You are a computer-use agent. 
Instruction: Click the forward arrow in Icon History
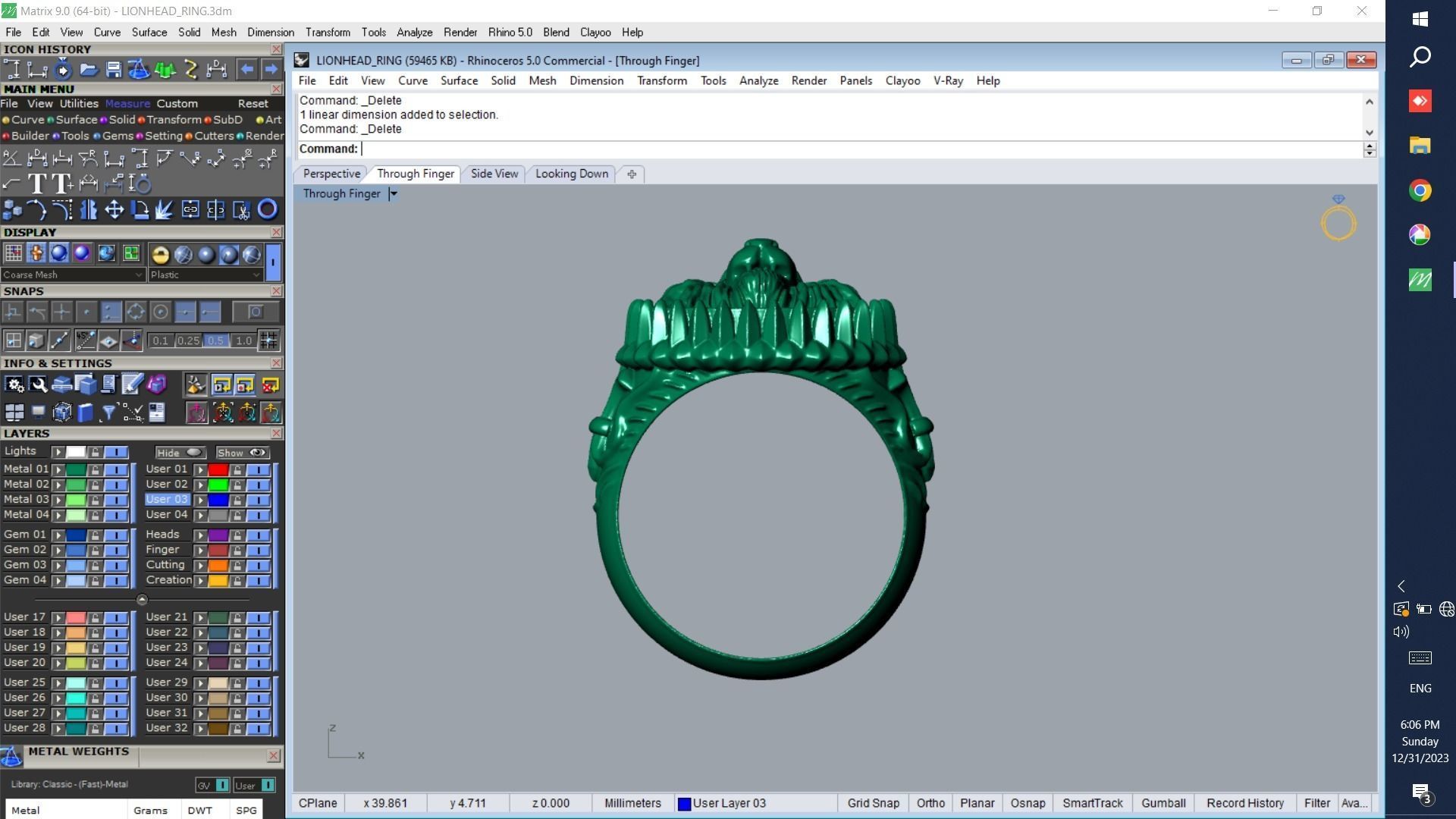(x=271, y=70)
